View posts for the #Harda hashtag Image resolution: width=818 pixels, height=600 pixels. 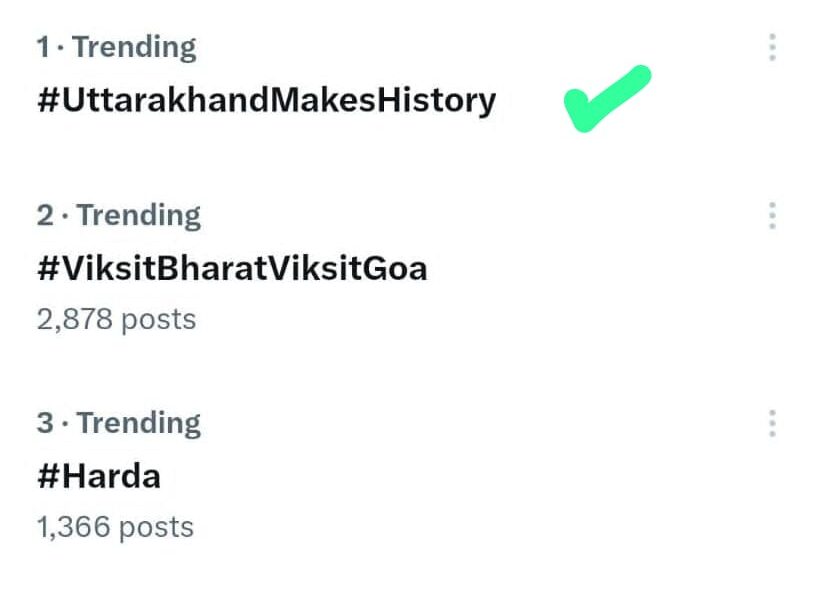click(99, 476)
